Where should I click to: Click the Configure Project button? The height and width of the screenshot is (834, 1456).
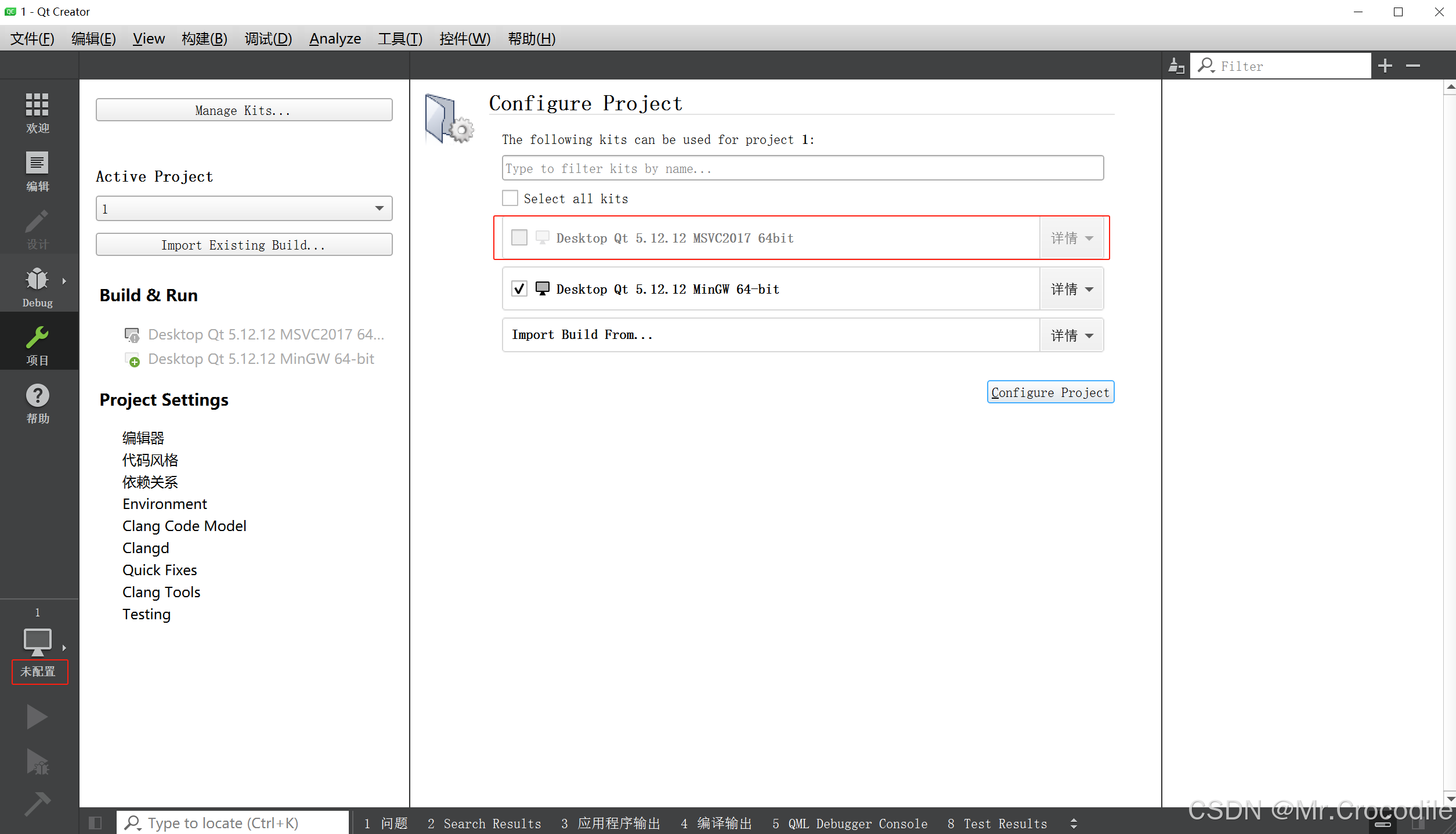[1050, 392]
